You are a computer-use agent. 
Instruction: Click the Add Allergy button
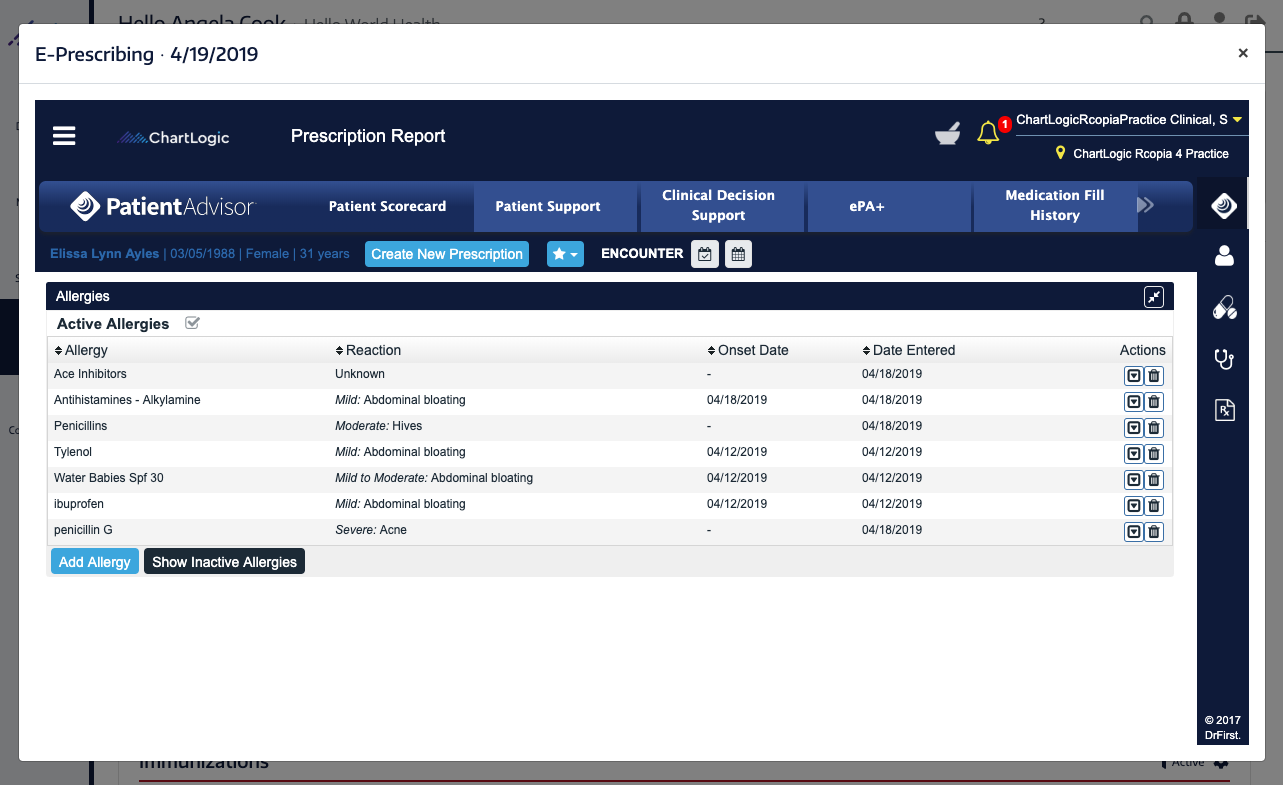point(95,562)
